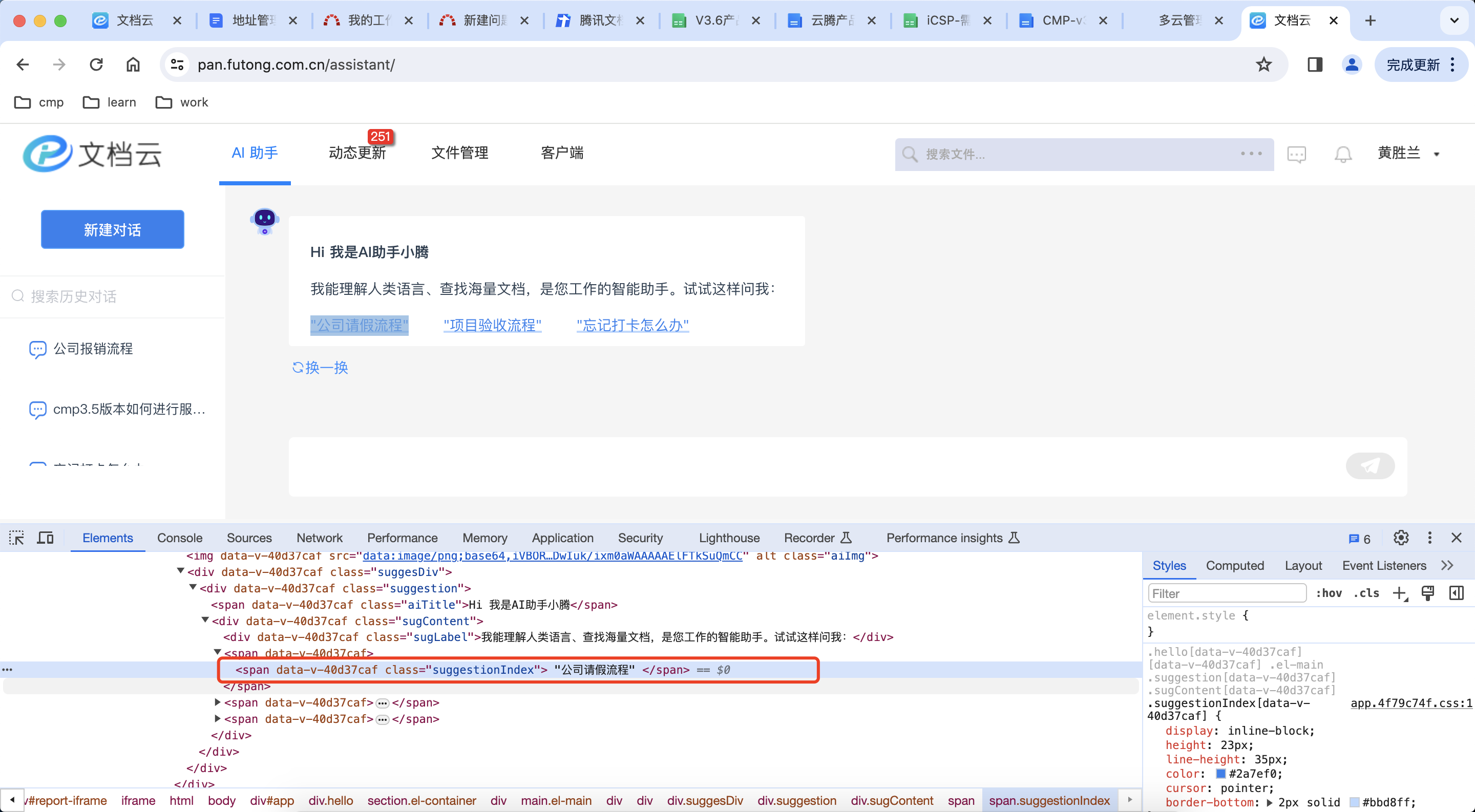This screenshot has width=1475, height=812.
Task: Toggle computed styles sidebar icon
Action: (x=1456, y=593)
